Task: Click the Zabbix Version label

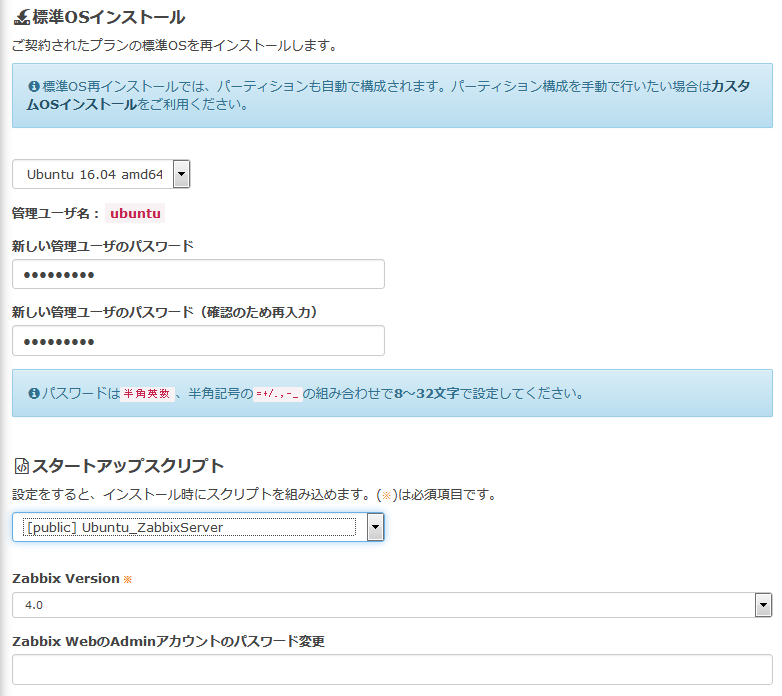Action: pos(65,579)
